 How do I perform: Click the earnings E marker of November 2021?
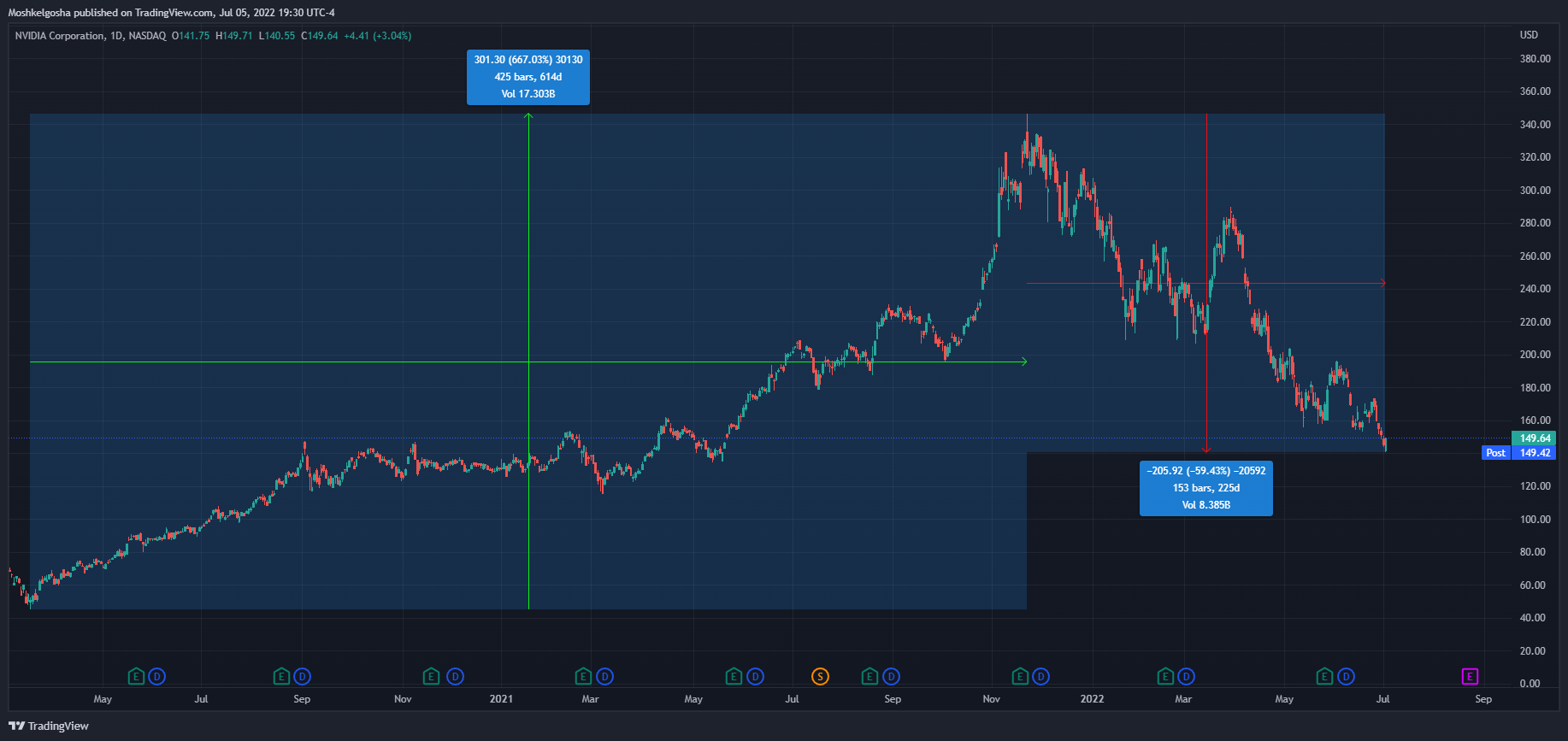[1020, 677]
